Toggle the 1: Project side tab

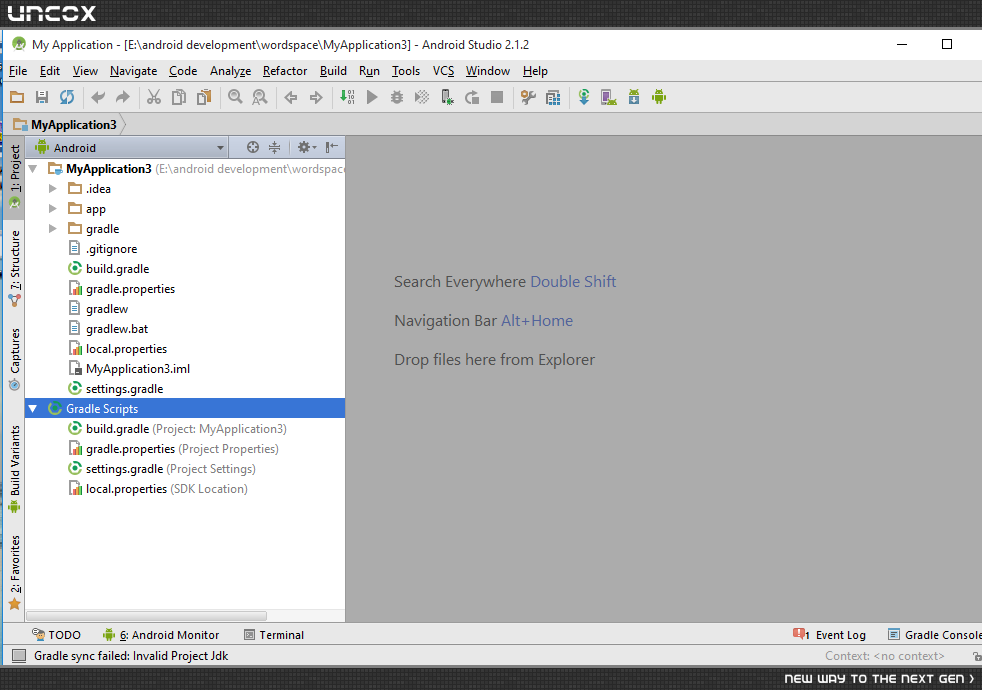tap(14, 177)
